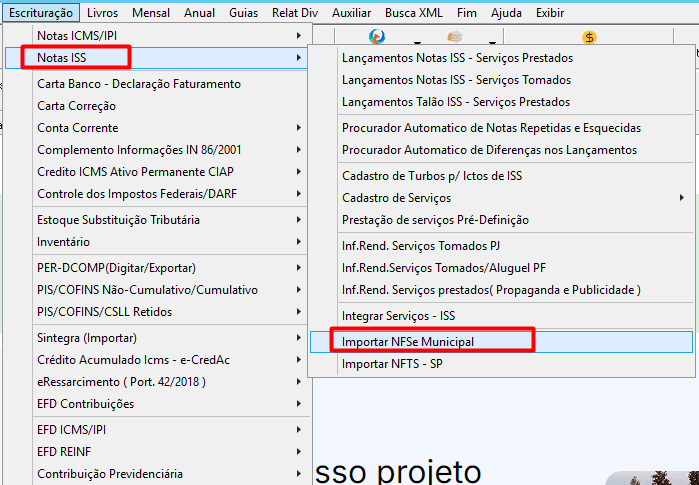Open Inf.Rend. Serviços prestados (Propaganda e Publicidade)
699x485 pixels.
click(x=502, y=290)
